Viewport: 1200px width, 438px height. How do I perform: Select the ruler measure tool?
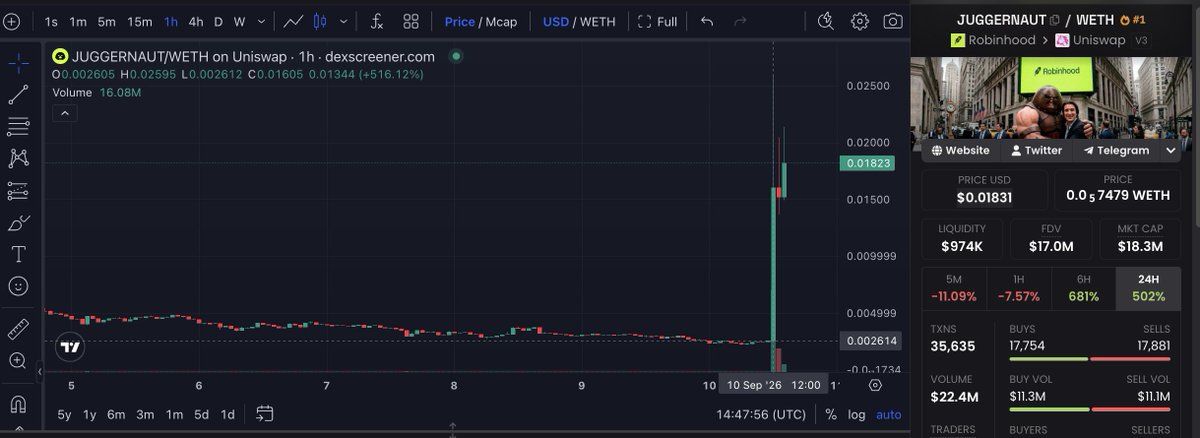click(x=18, y=328)
